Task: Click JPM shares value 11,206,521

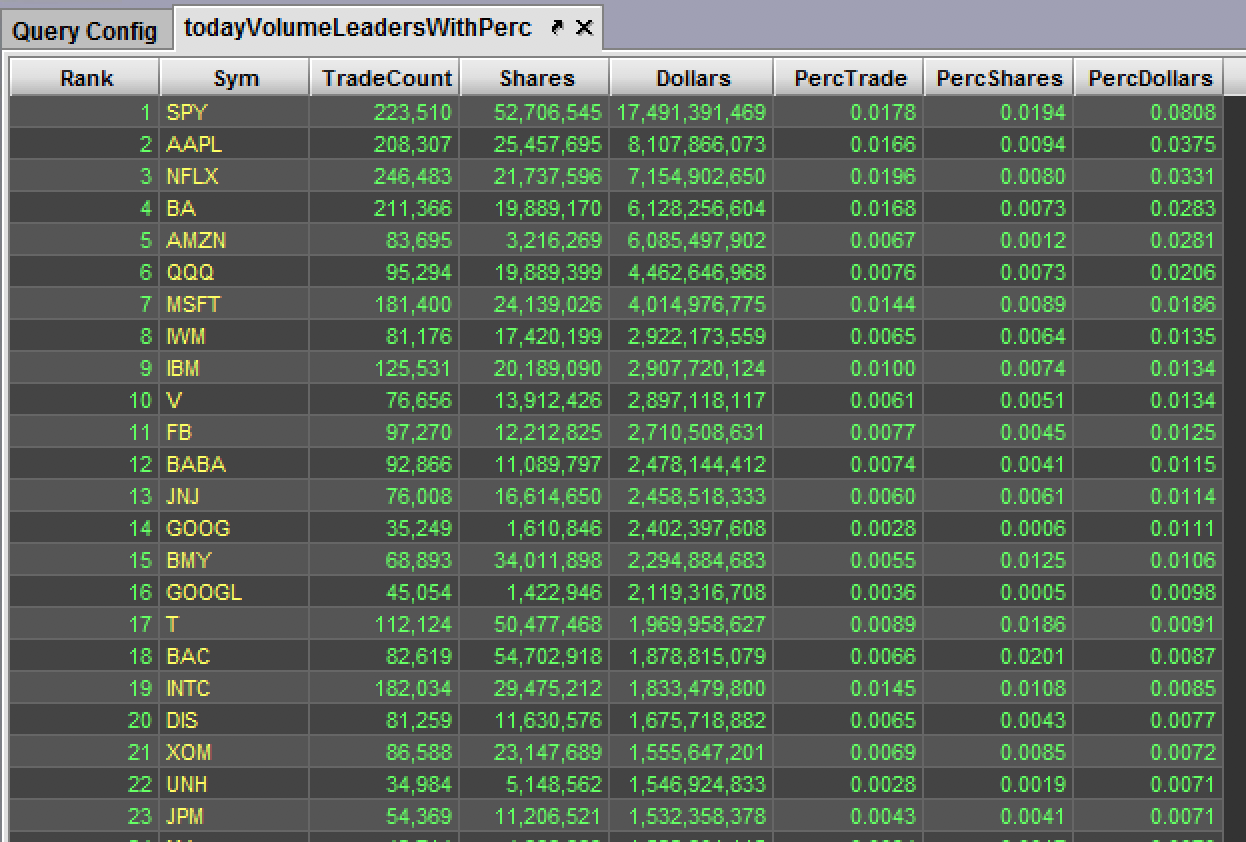Action: [535, 816]
